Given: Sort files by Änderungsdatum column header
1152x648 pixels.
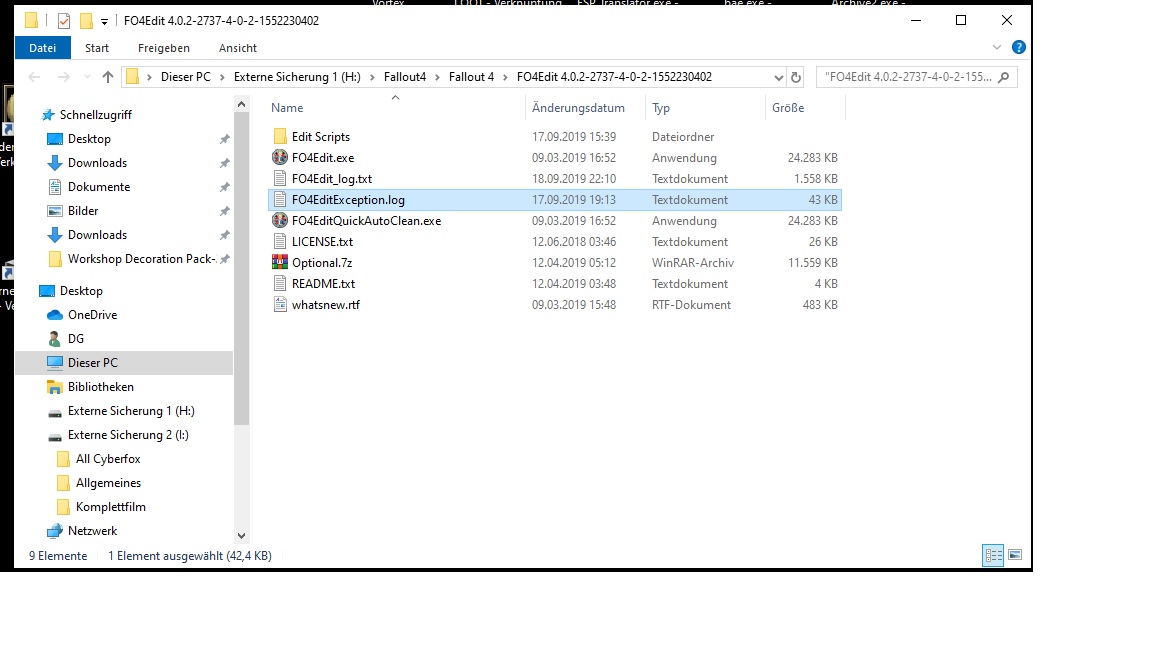Looking at the screenshot, I should [578, 108].
